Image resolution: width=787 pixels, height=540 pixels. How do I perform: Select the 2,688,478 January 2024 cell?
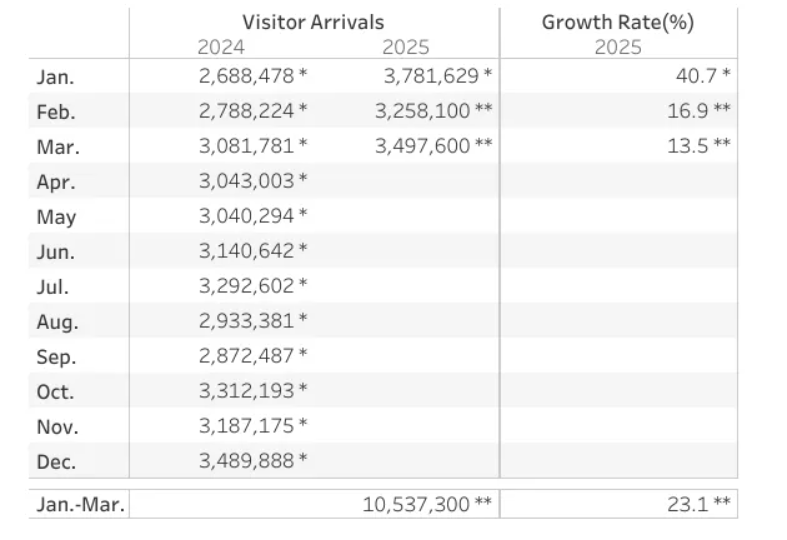(246, 75)
